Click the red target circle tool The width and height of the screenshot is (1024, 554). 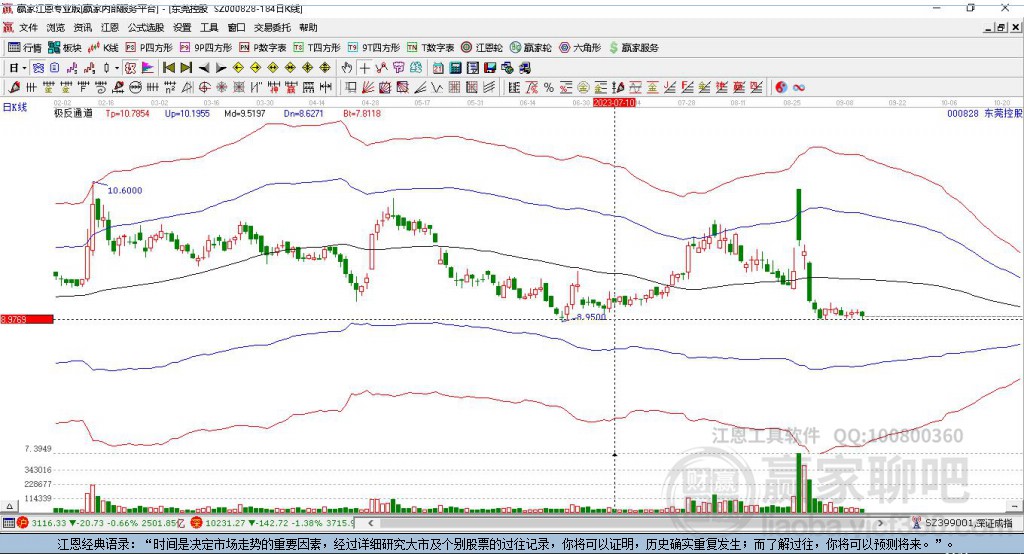(x=204, y=87)
